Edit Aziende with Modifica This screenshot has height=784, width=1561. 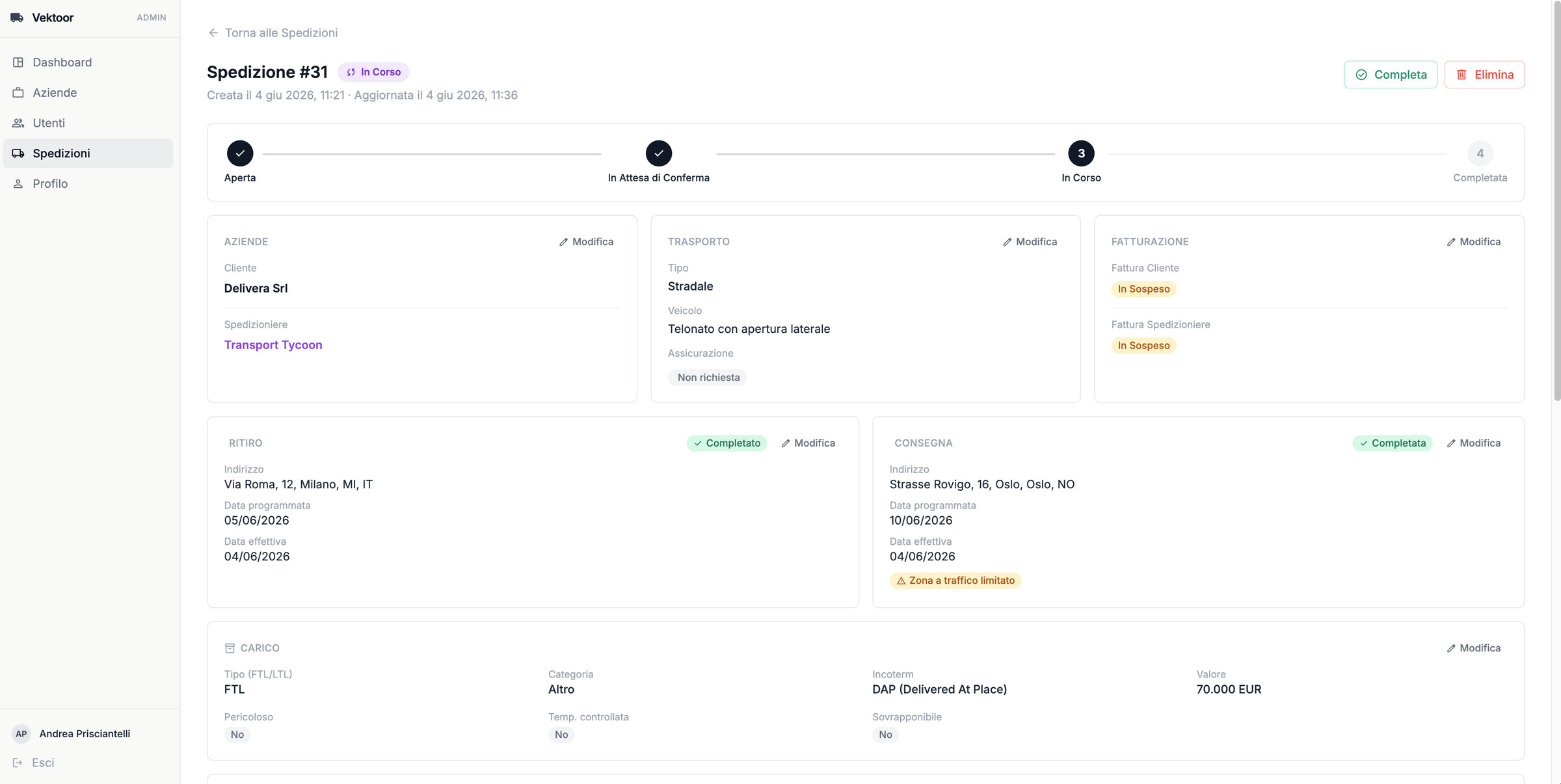(586, 242)
